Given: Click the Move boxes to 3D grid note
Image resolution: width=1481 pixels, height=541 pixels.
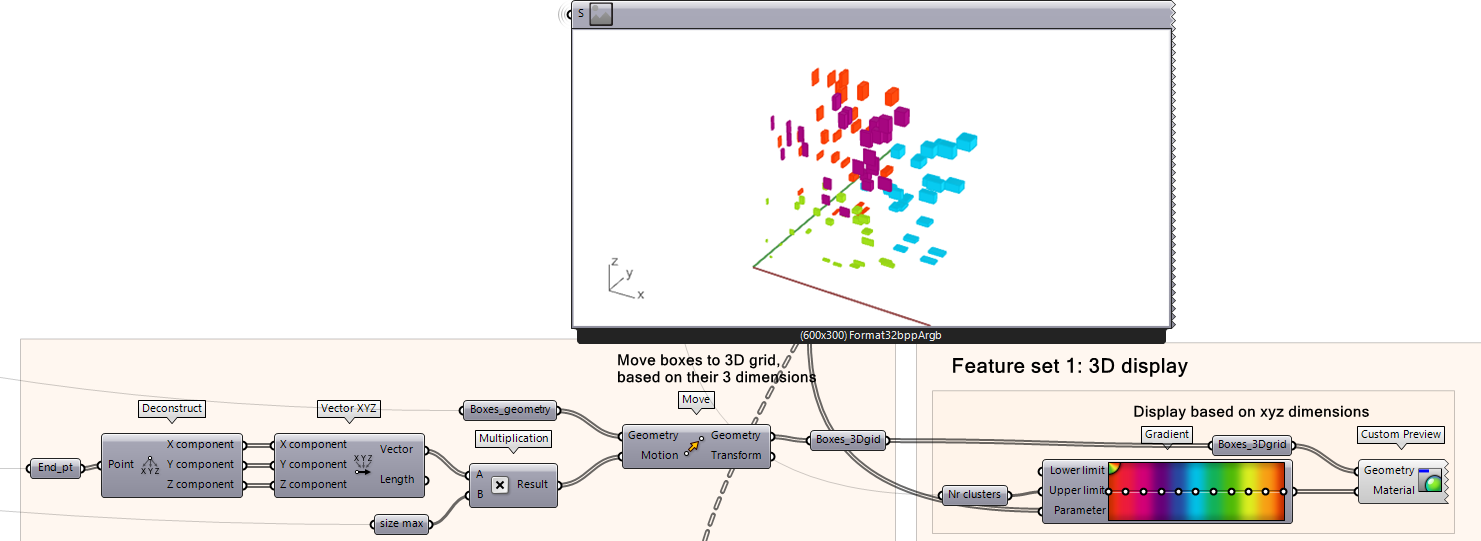Looking at the screenshot, I should 717,369.
